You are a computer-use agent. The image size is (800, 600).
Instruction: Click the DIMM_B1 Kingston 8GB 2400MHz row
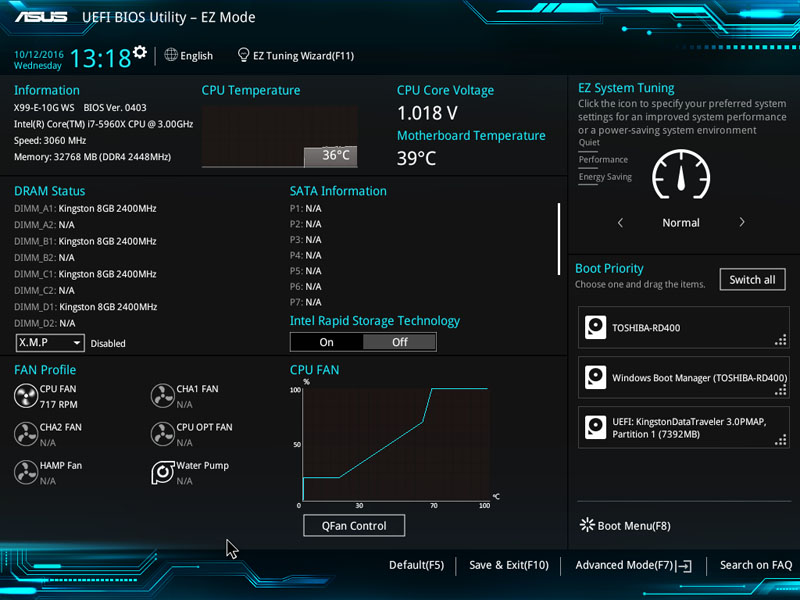pos(85,241)
